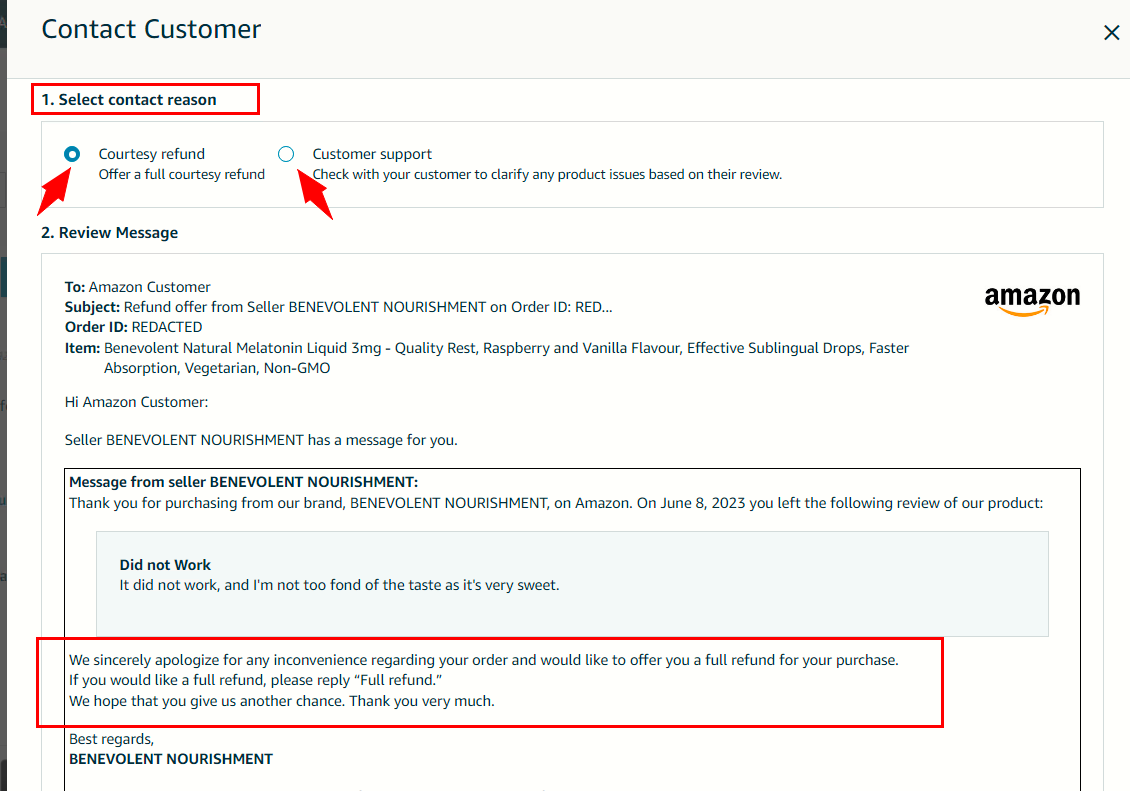This screenshot has width=1130, height=791.
Task: Click 'Absorption, Vegetarian, Non-GMO' item continuation
Action: [x=217, y=368]
